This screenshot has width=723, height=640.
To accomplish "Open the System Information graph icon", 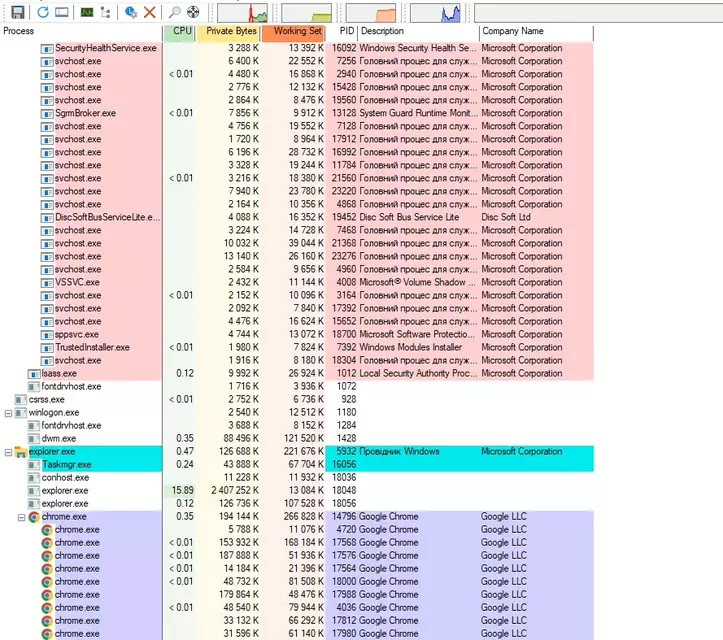I will 87,12.
